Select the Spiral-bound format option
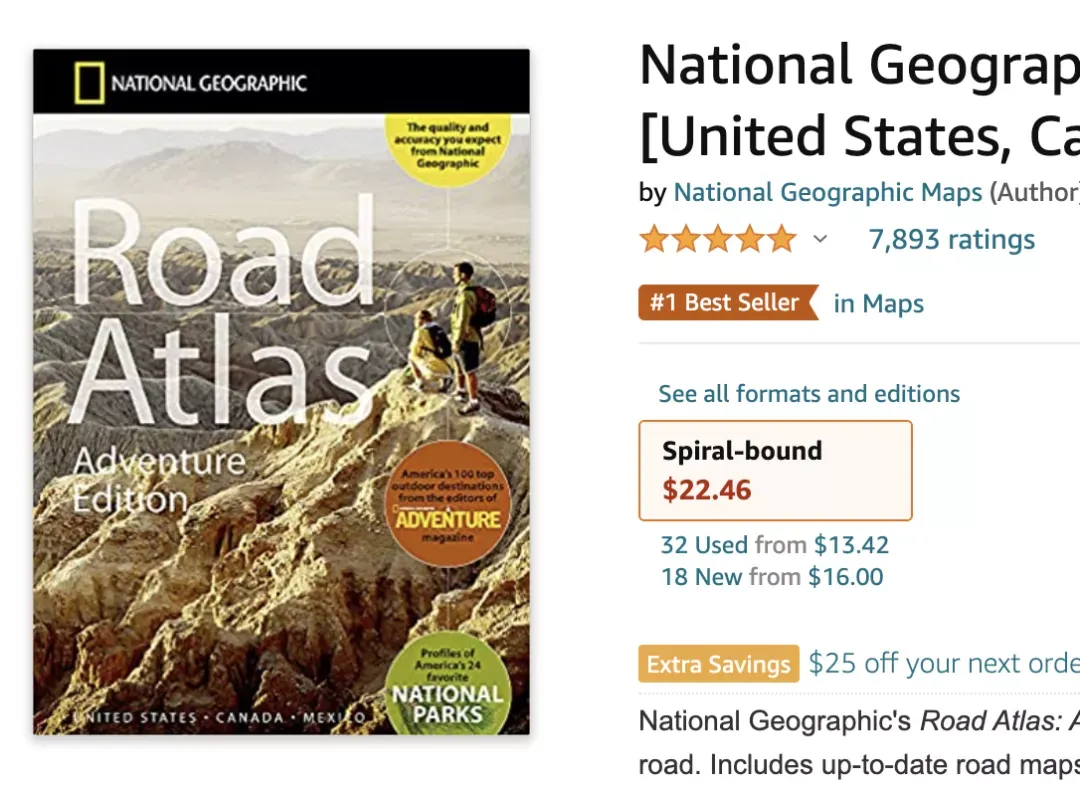 776,470
